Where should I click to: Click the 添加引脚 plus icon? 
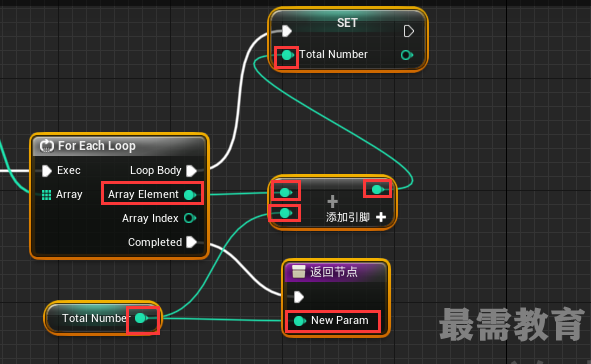[381, 217]
